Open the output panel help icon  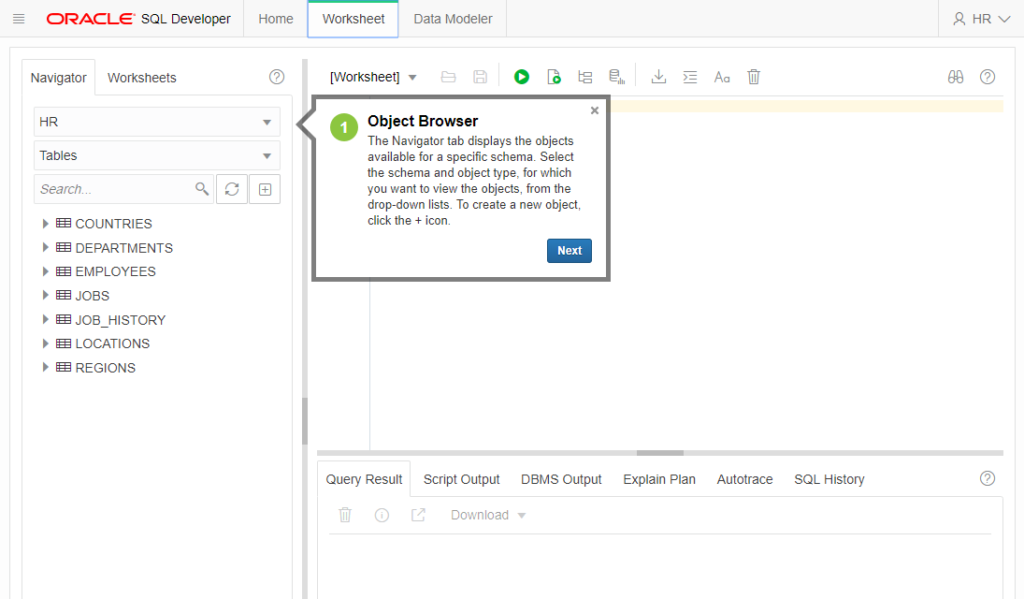[987, 479]
